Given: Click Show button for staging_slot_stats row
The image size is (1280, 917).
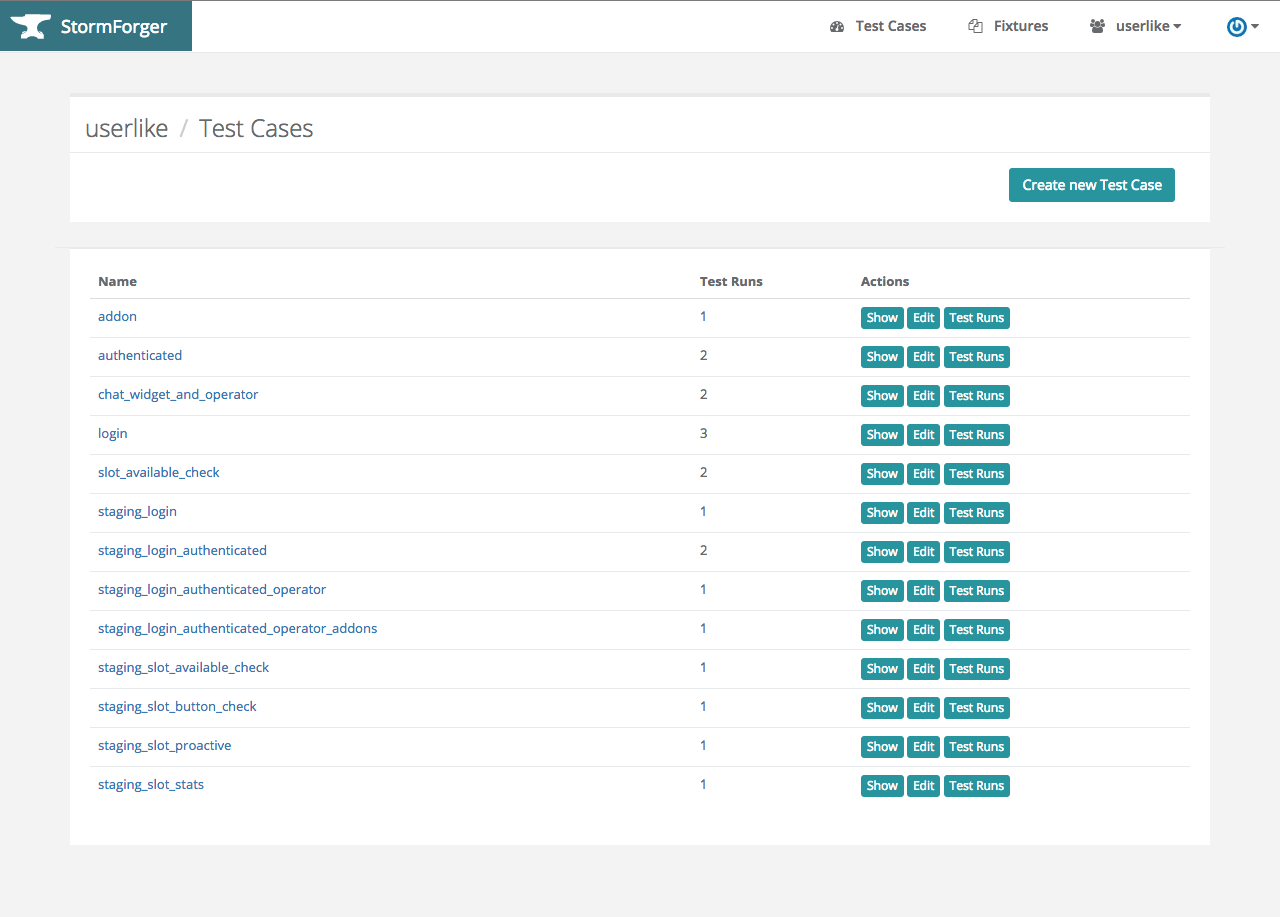Looking at the screenshot, I should point(882,786).
